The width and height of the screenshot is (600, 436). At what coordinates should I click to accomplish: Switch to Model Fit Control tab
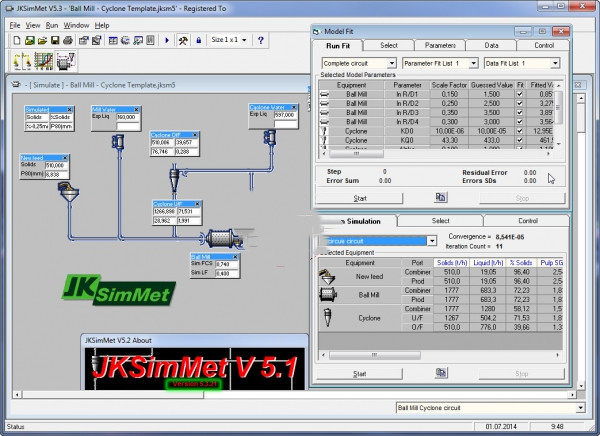point(544,45)
